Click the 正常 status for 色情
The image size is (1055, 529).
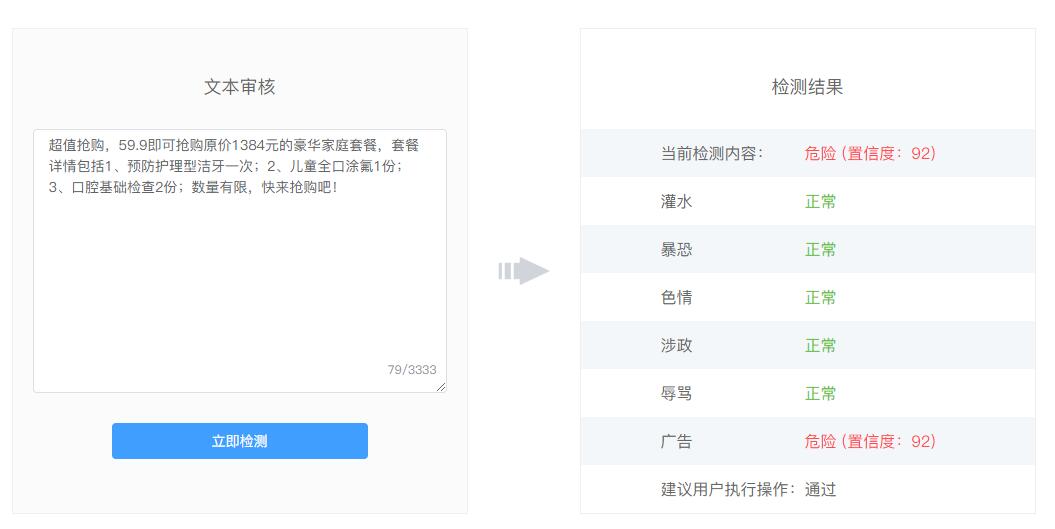(x=820, y=298)
